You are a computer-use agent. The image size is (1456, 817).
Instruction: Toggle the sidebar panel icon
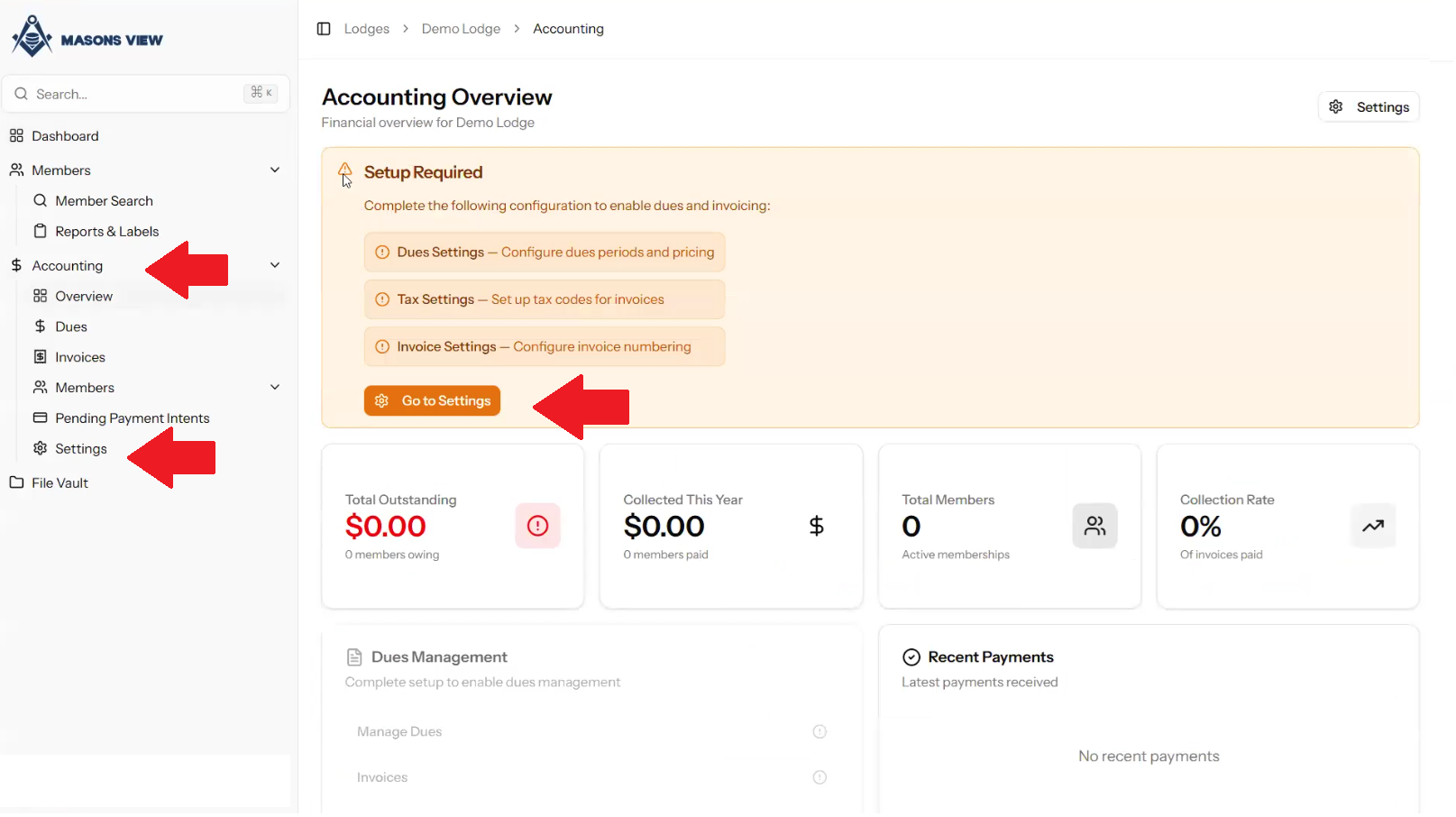click(324, 29)
